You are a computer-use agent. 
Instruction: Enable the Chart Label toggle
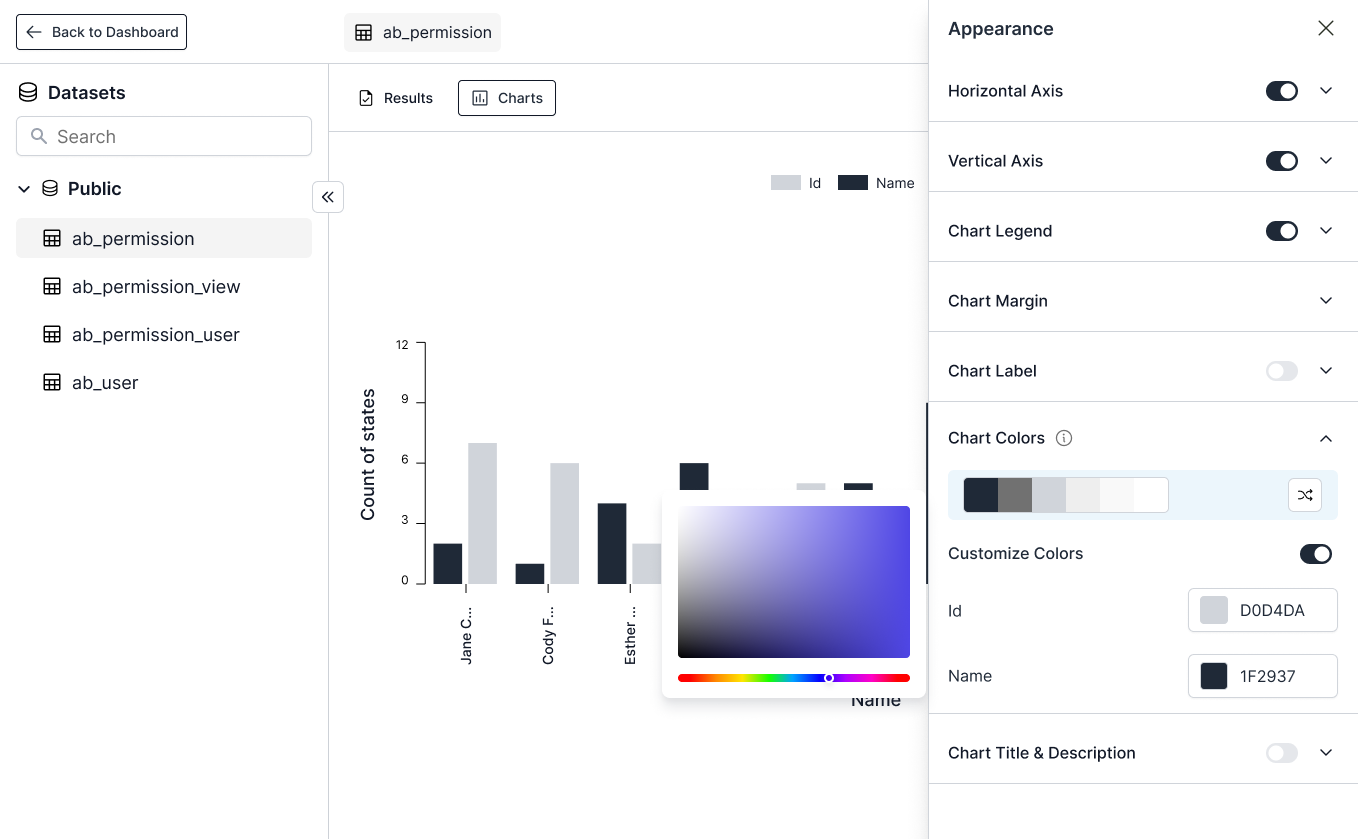point(1281,371)
